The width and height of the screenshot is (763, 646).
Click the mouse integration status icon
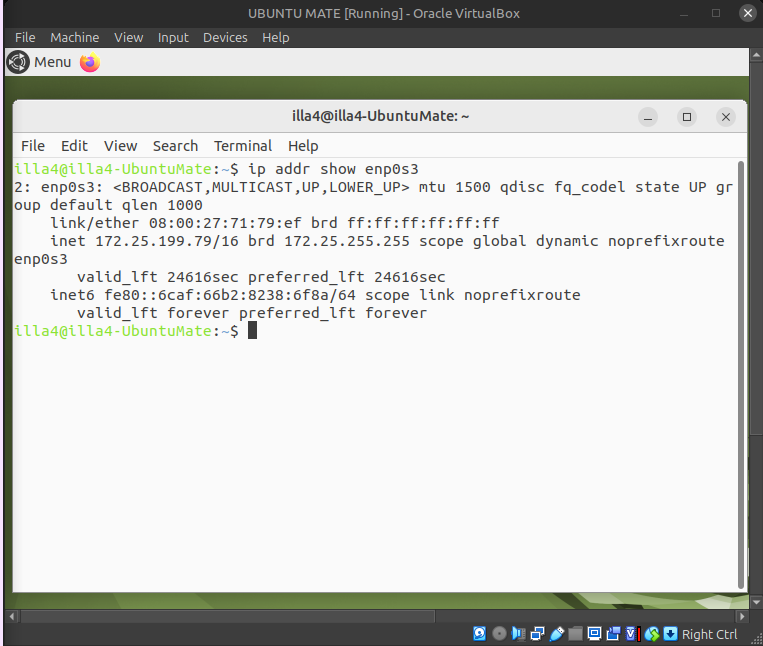click(651, 634)
